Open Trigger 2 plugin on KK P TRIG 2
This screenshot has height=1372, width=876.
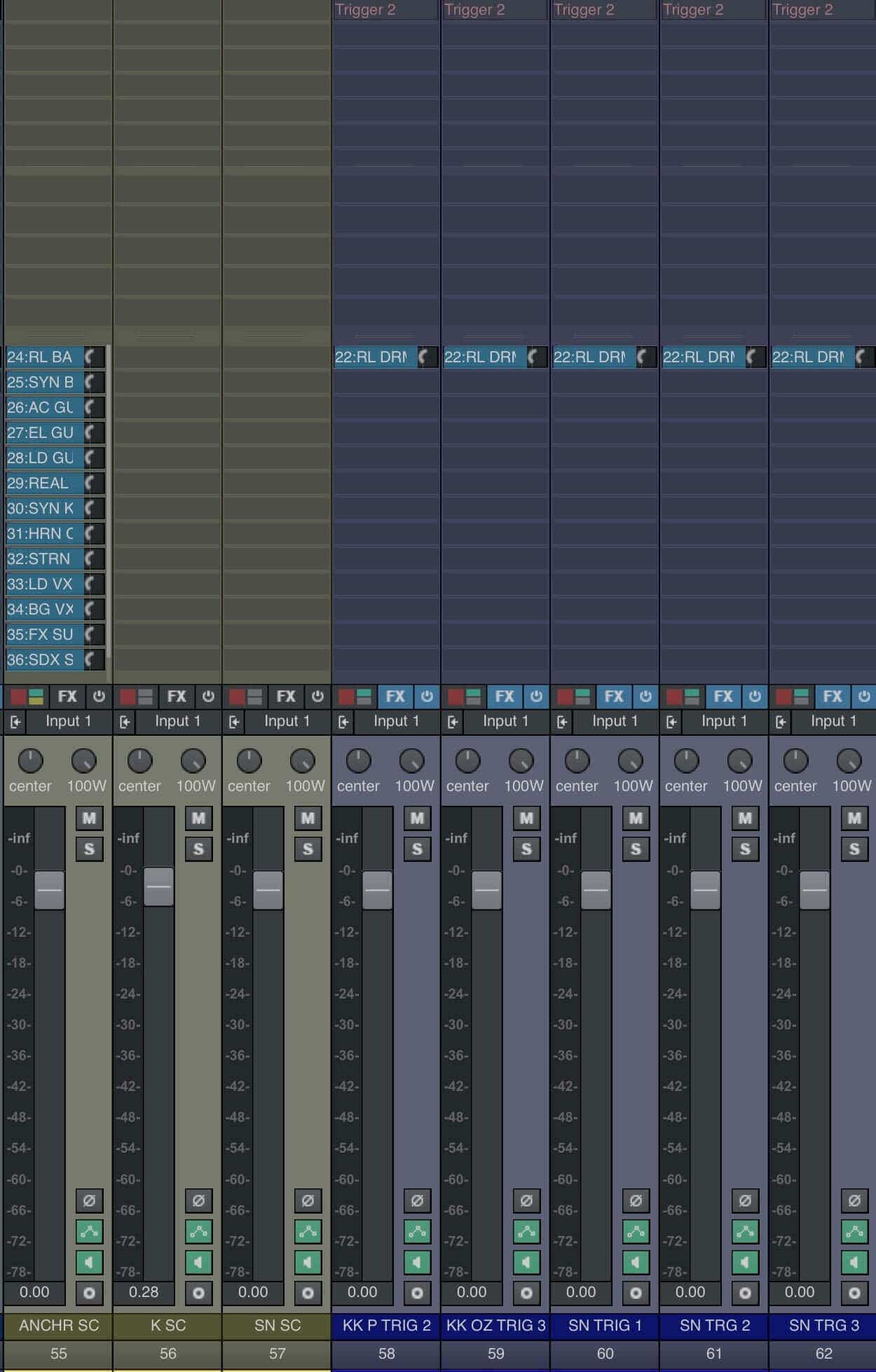385,10
